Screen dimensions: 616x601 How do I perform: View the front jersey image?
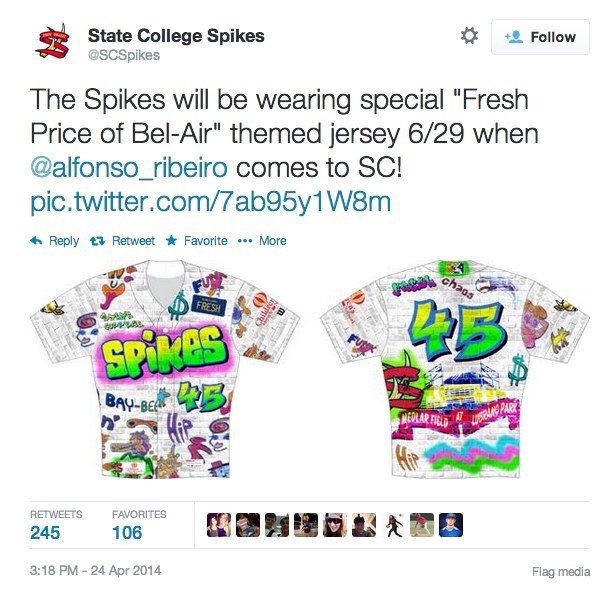tap(165, 368)
